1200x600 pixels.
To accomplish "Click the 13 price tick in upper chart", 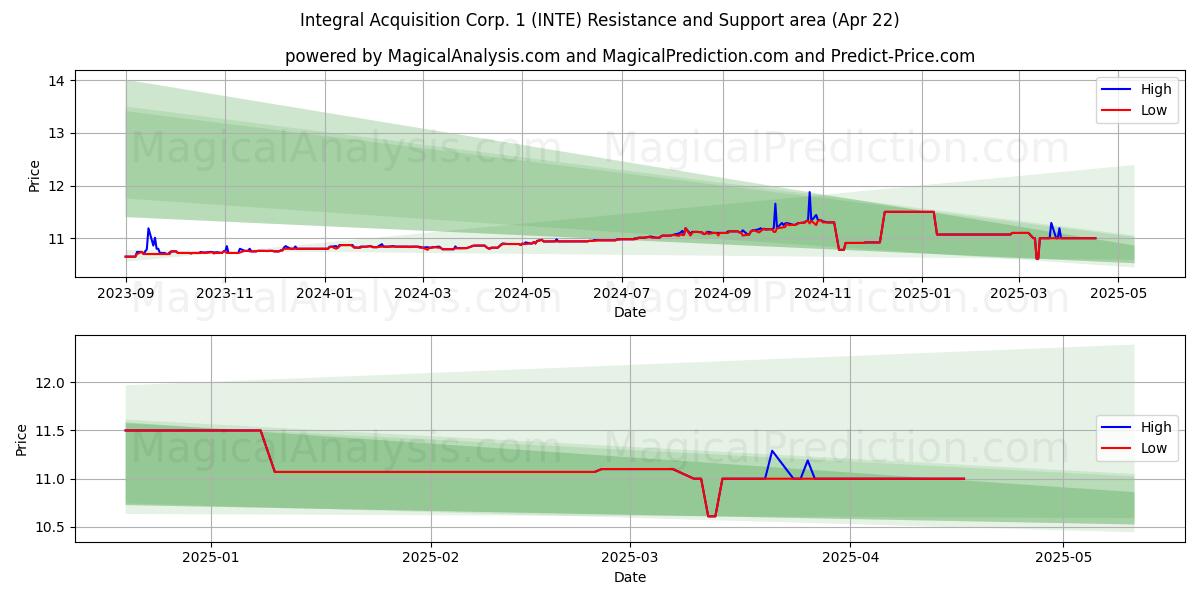I will click(59, 133).
